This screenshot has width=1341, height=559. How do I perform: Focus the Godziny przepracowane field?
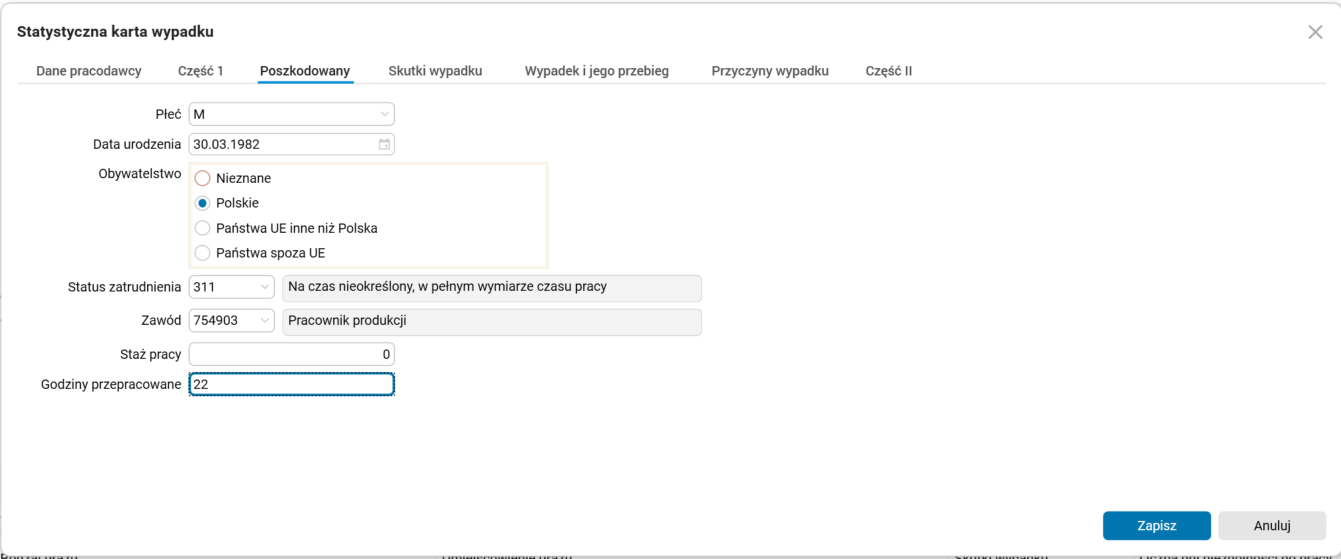[291, 384]
